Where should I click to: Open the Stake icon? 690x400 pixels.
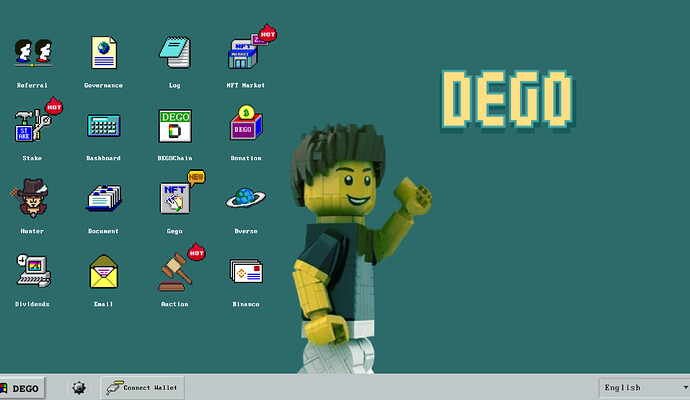[31, 126]
